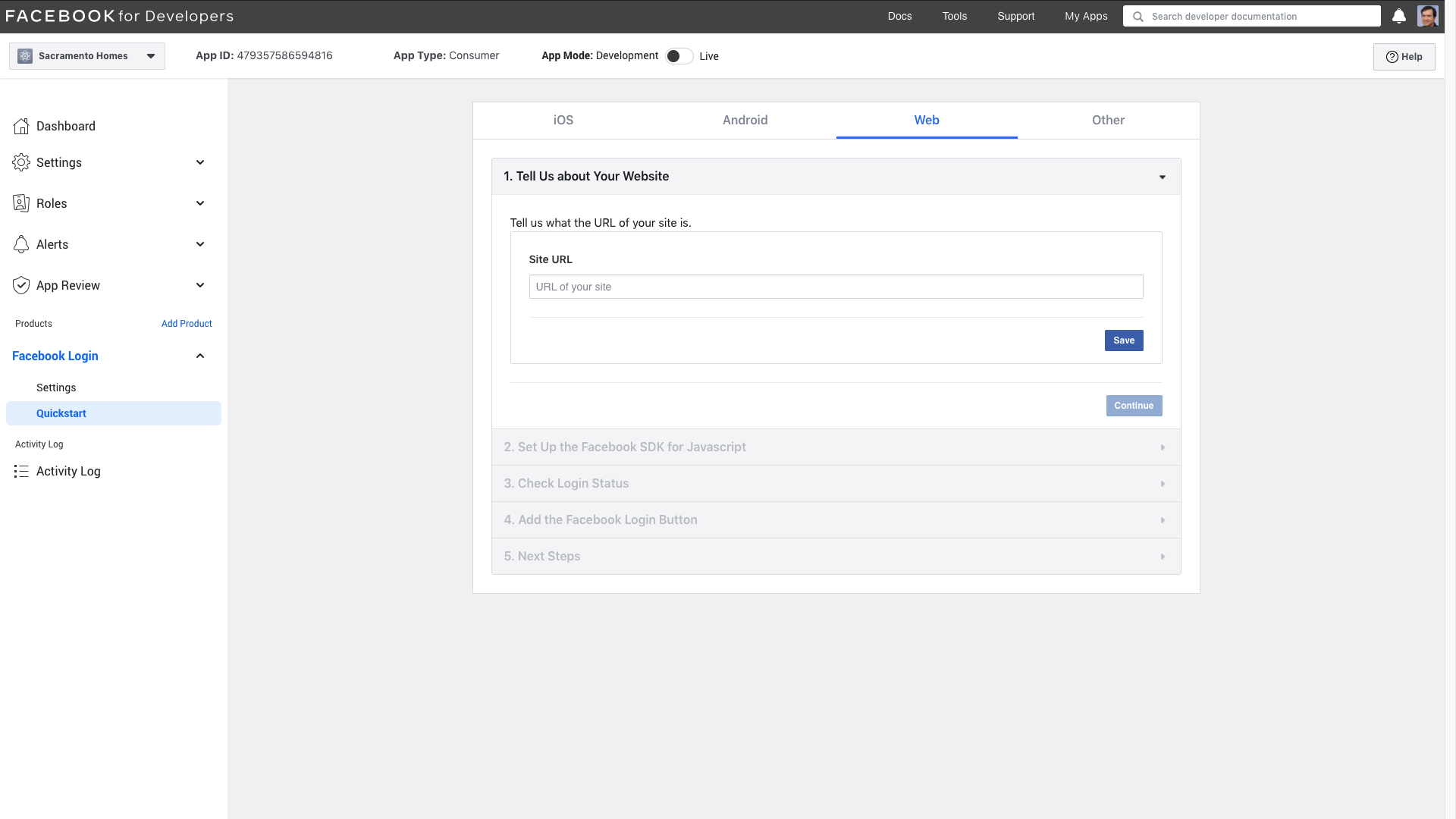Click the Save button
This screenshot has width=1456, height=819.
click(1124, 340)
